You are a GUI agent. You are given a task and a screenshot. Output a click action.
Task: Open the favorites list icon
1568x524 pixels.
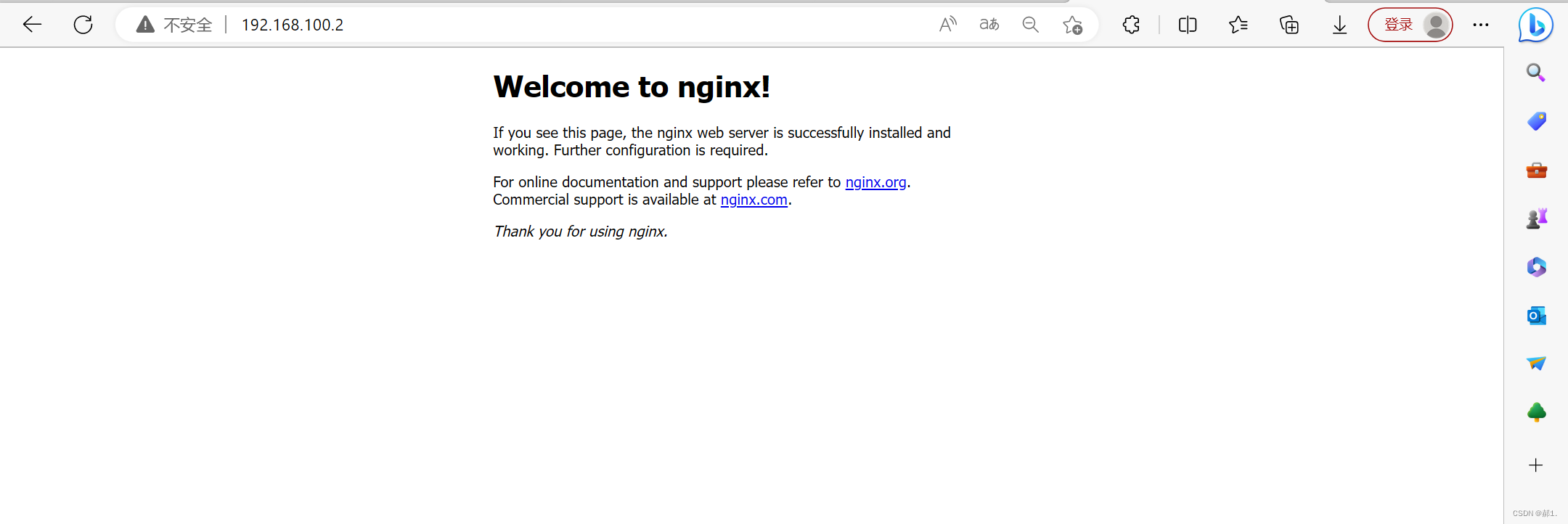click(x=1238, y=25)
